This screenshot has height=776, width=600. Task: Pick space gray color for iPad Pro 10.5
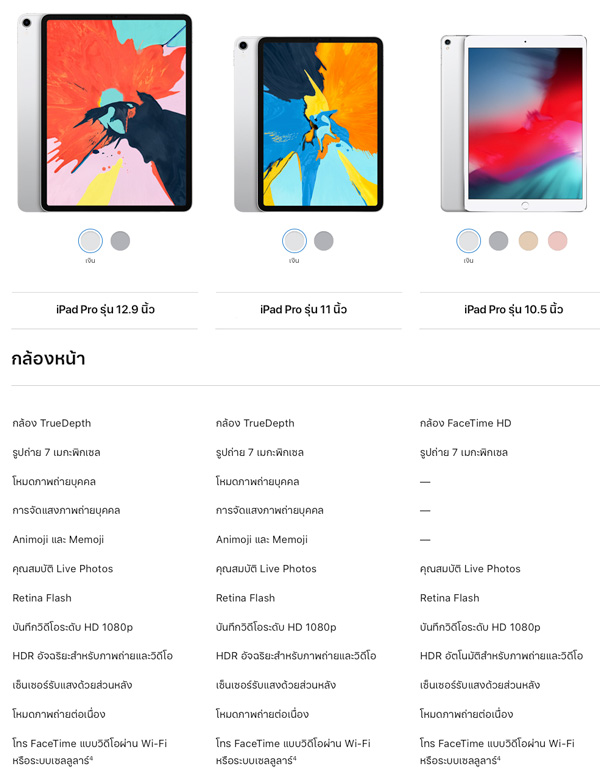499,241
